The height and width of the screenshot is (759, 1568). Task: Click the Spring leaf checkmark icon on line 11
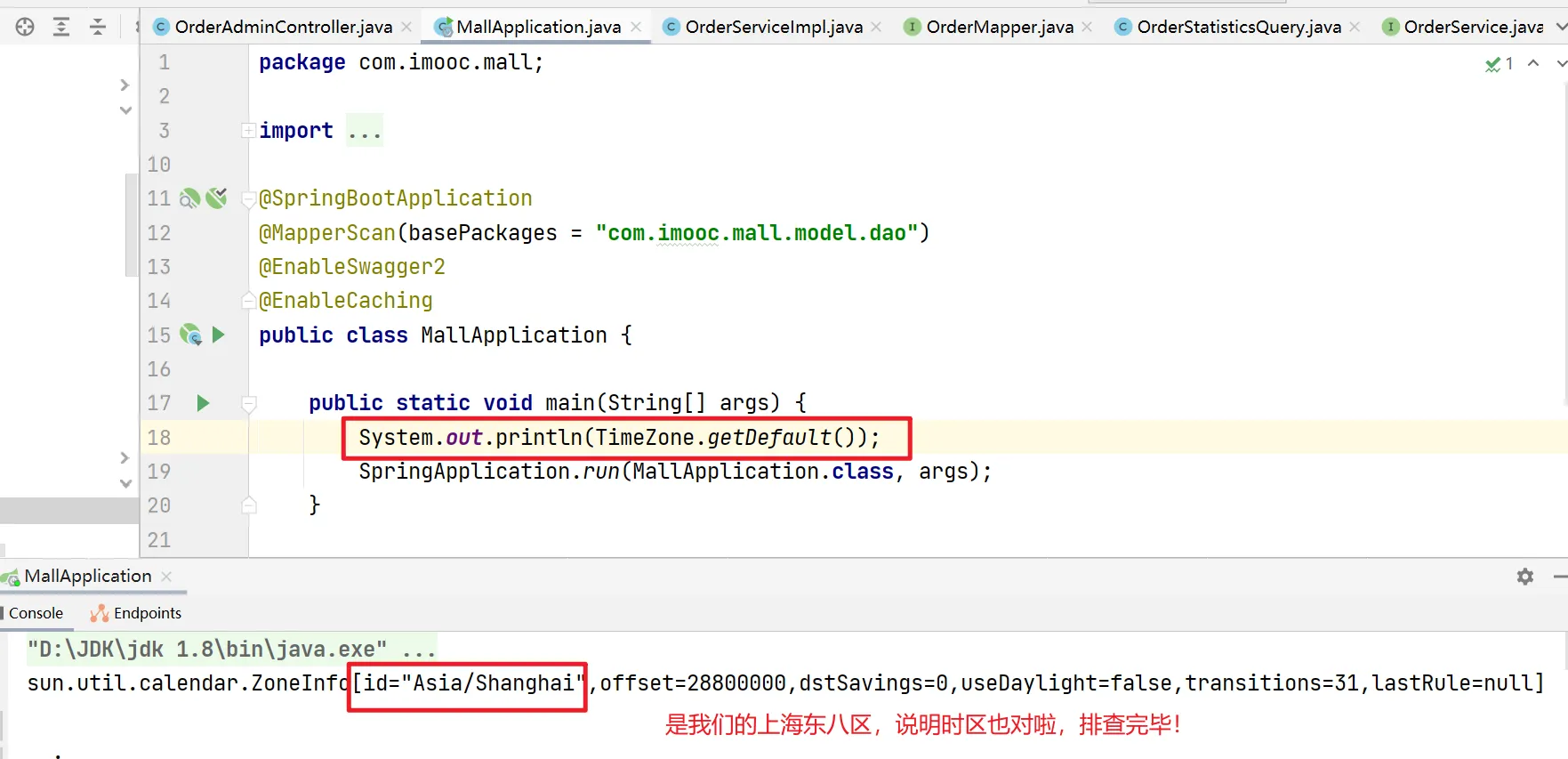(216, 198)
